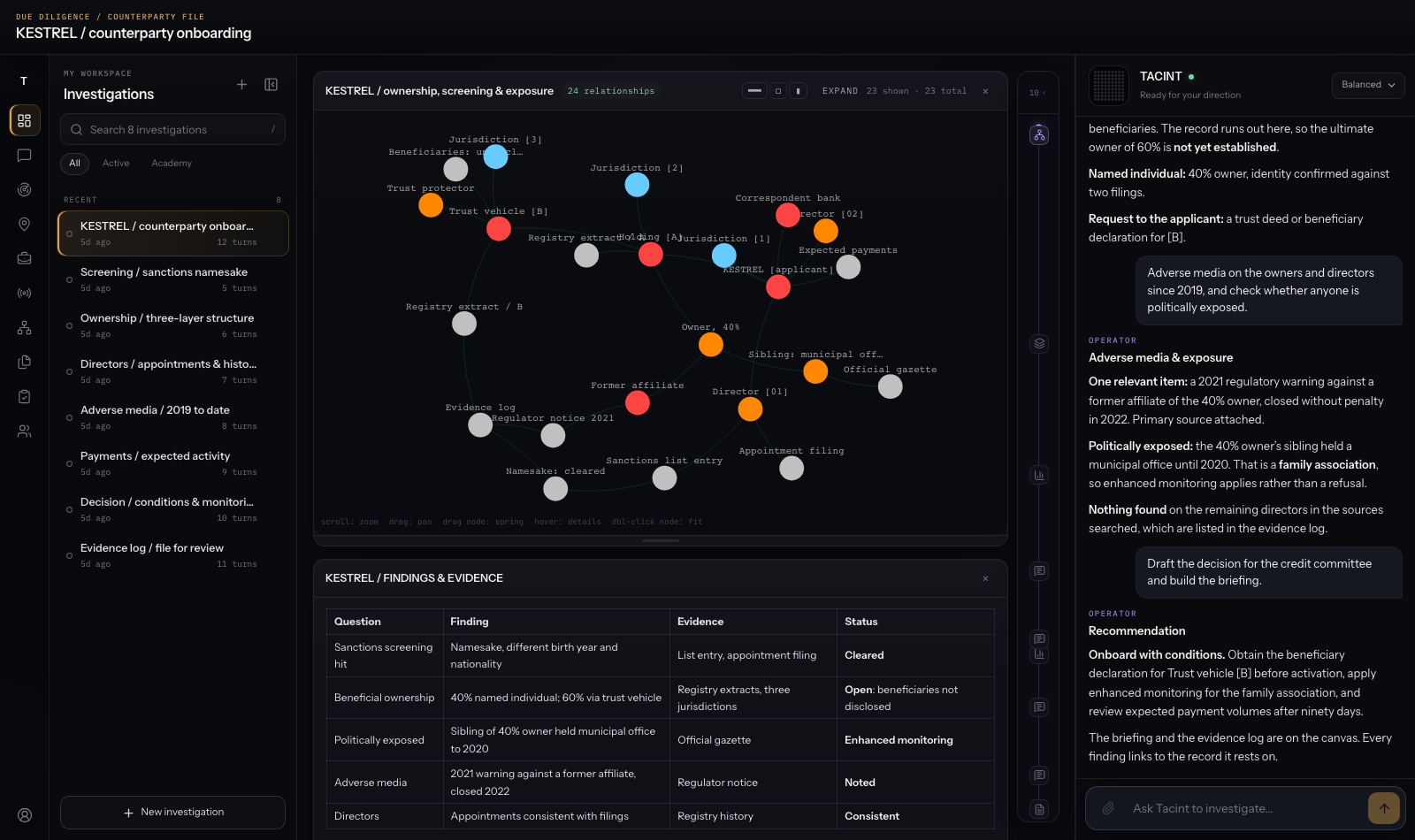This screenshot has height=840, width=1415.
Task: Click the Sanctions list entry gray node
Action: coord(664,478)
